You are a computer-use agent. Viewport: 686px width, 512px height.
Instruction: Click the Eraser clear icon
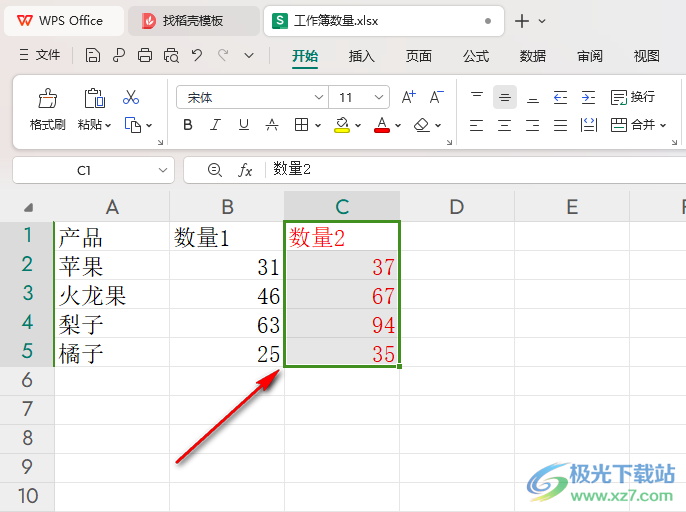421,125
